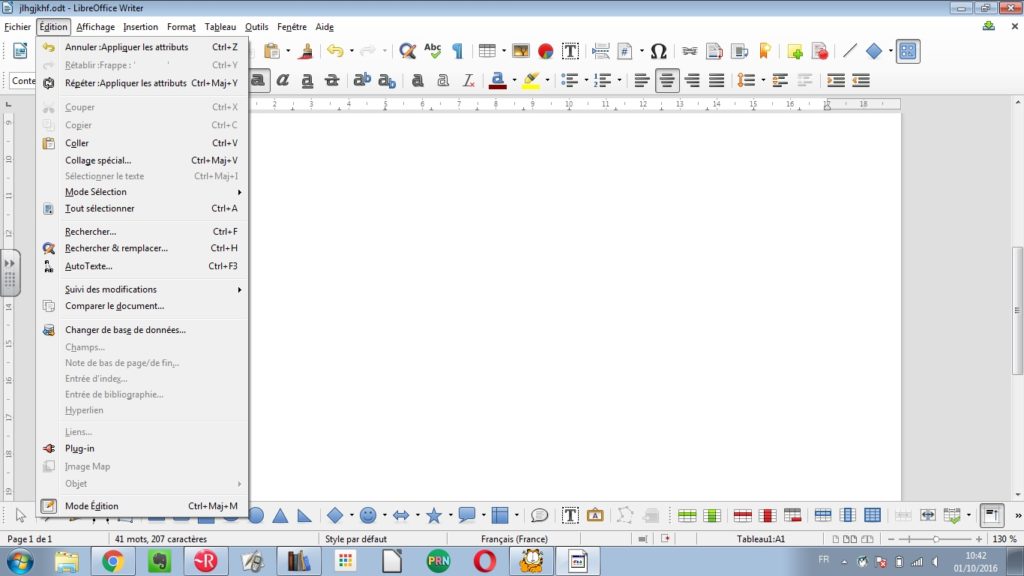The width and height of the screenshot is (1024, 576).
Task: Toggle center alignment button
Action: click(667, 80)
